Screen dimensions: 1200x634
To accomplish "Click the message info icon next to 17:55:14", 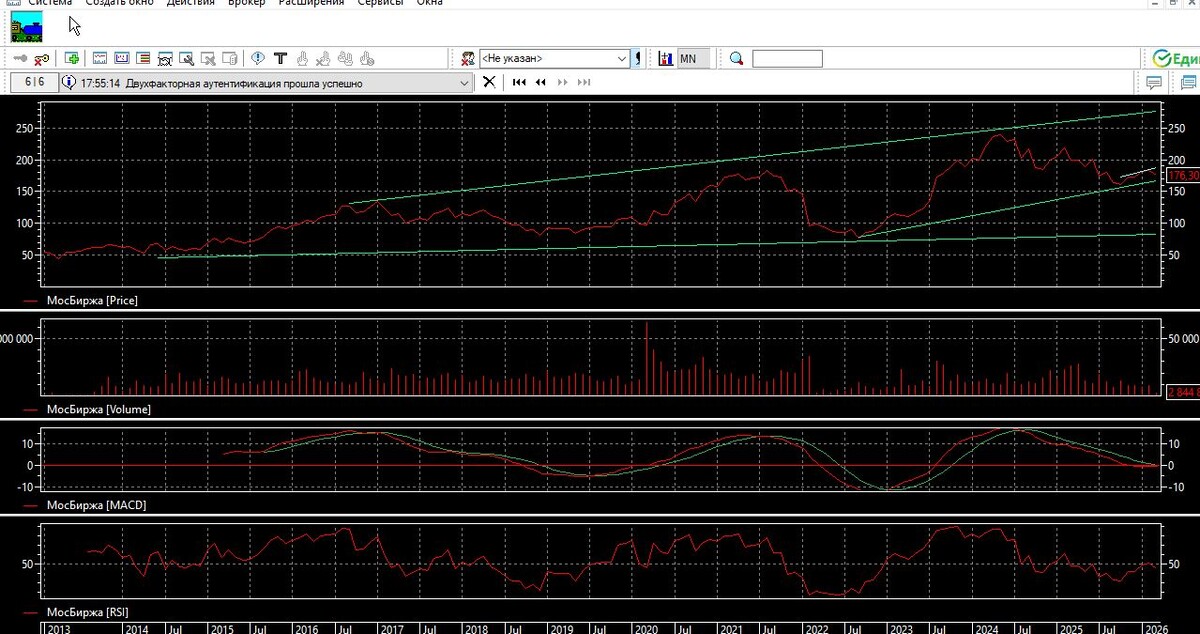I will tap(69, 83).
